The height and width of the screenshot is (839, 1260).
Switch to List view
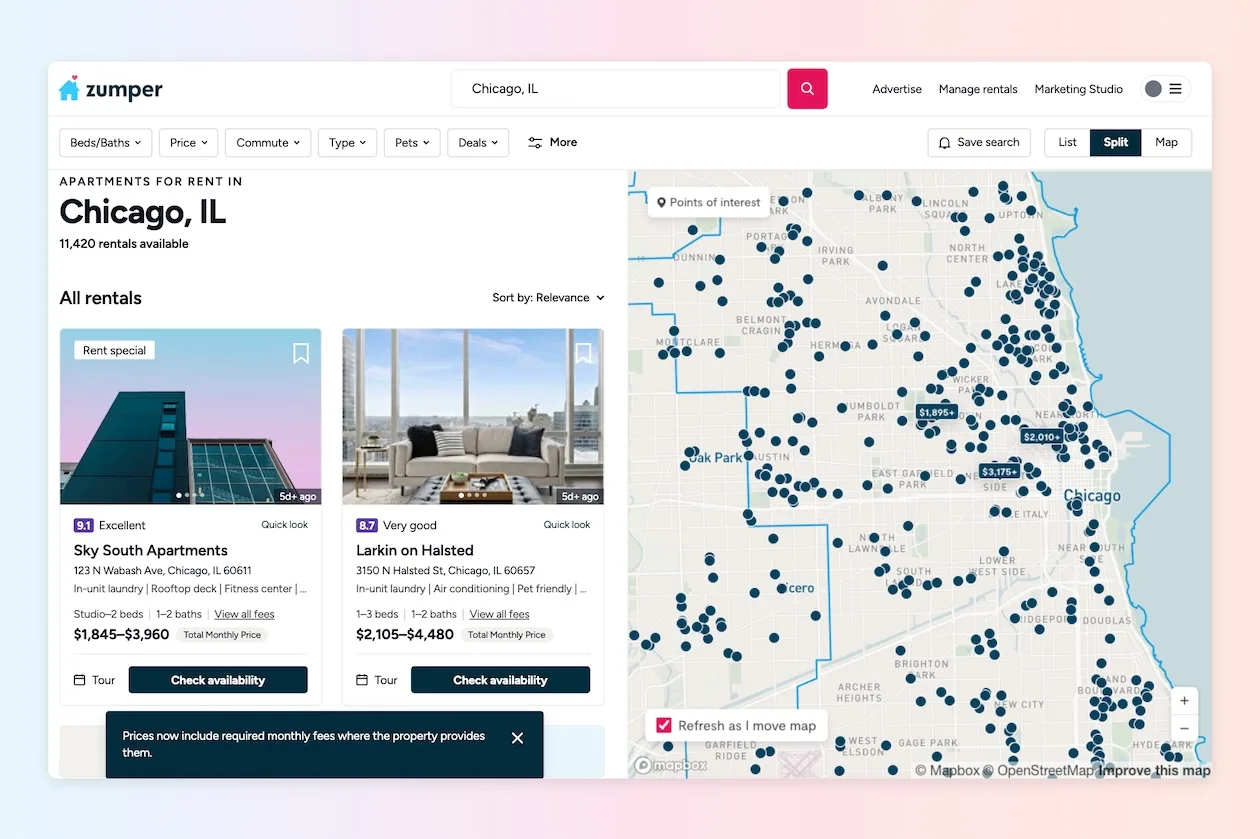click(1067, 142)
